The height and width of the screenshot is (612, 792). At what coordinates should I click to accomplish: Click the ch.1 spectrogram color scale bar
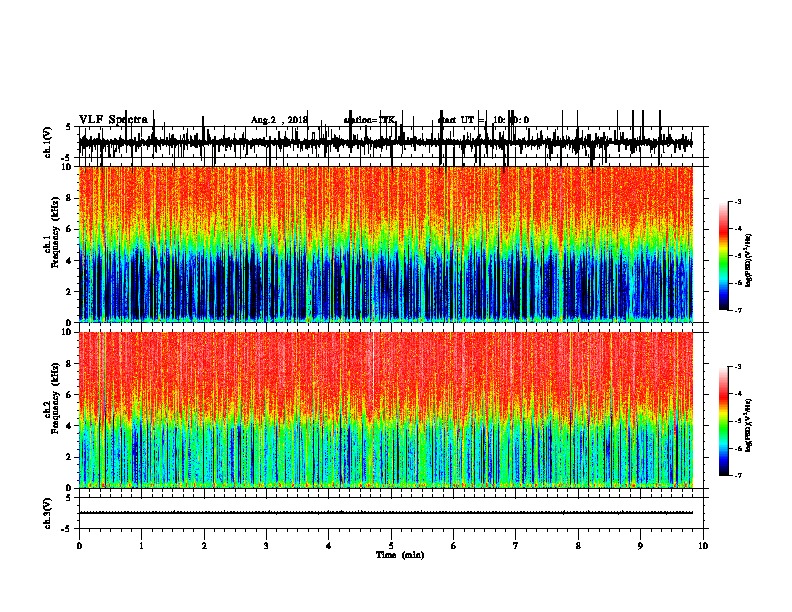tap(723, 256)
